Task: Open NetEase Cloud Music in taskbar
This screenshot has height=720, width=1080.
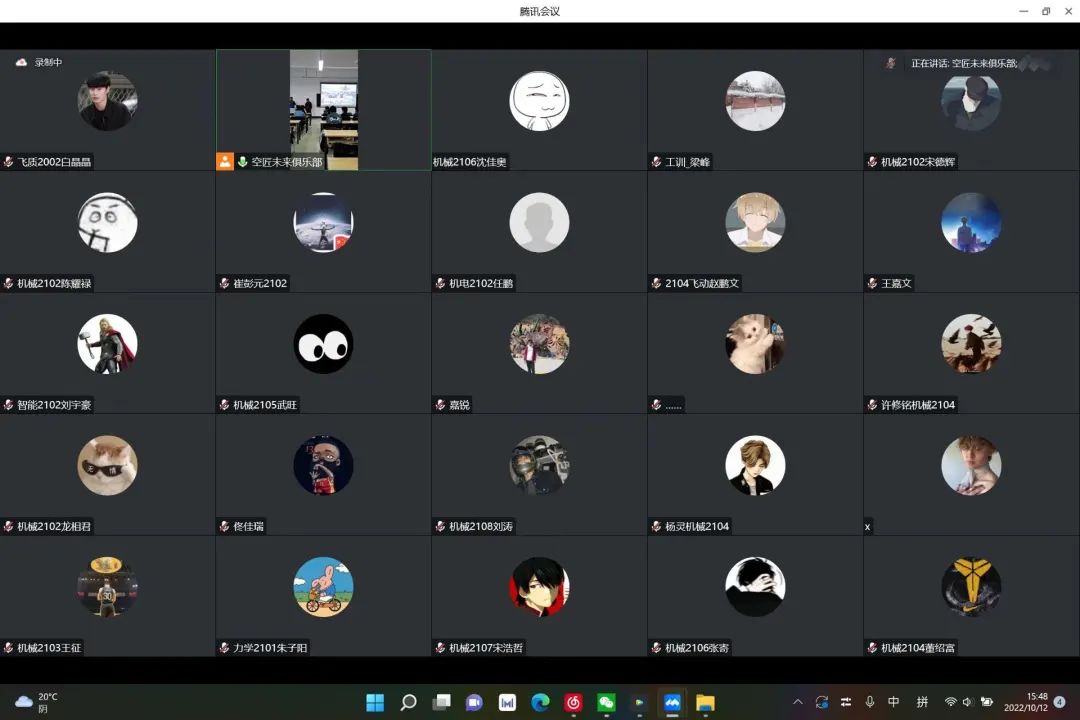Action: click(573, 702)
